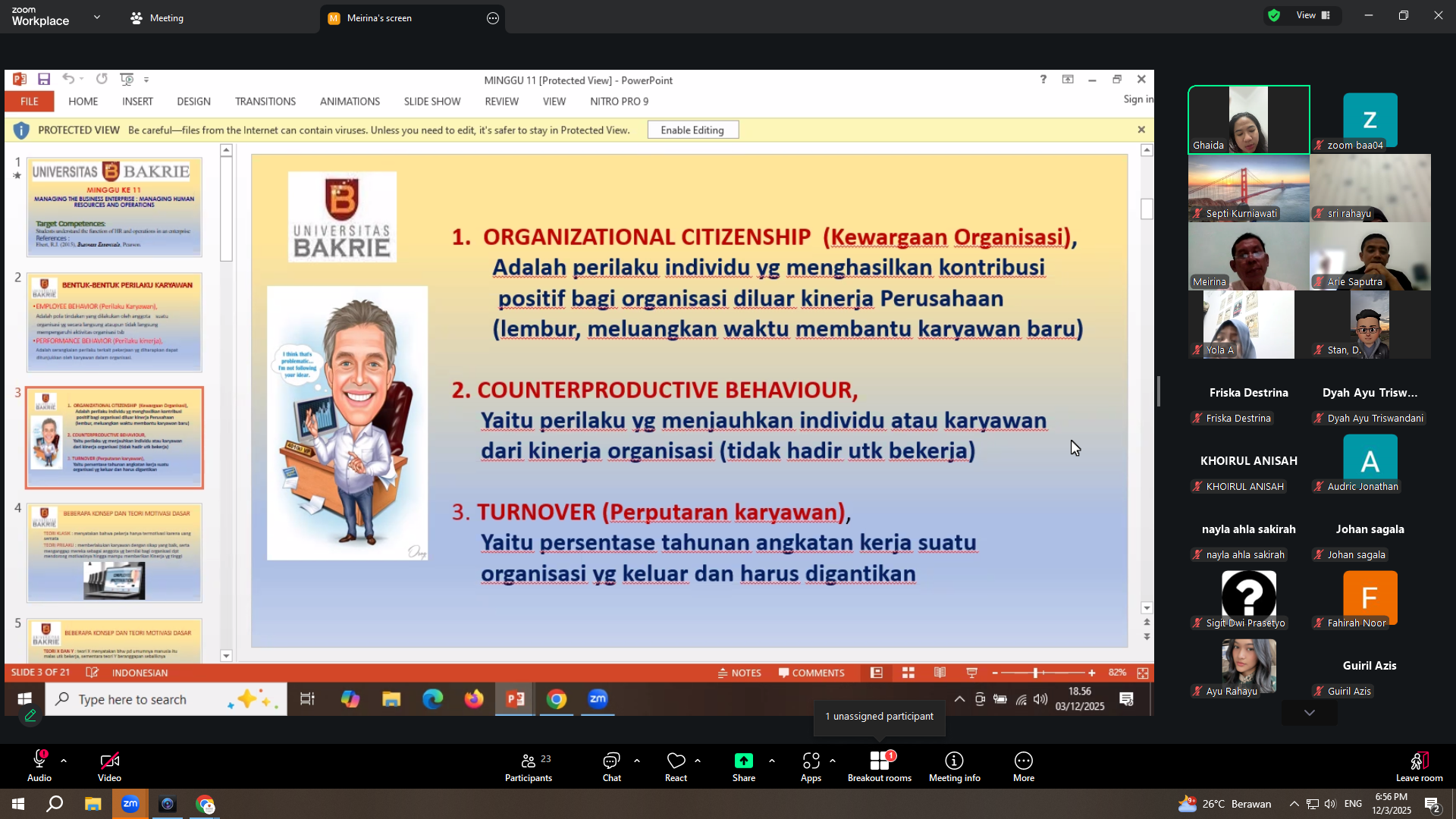Open the View layout menu
Screen dimensions: 1456x819
(1313, 15)
